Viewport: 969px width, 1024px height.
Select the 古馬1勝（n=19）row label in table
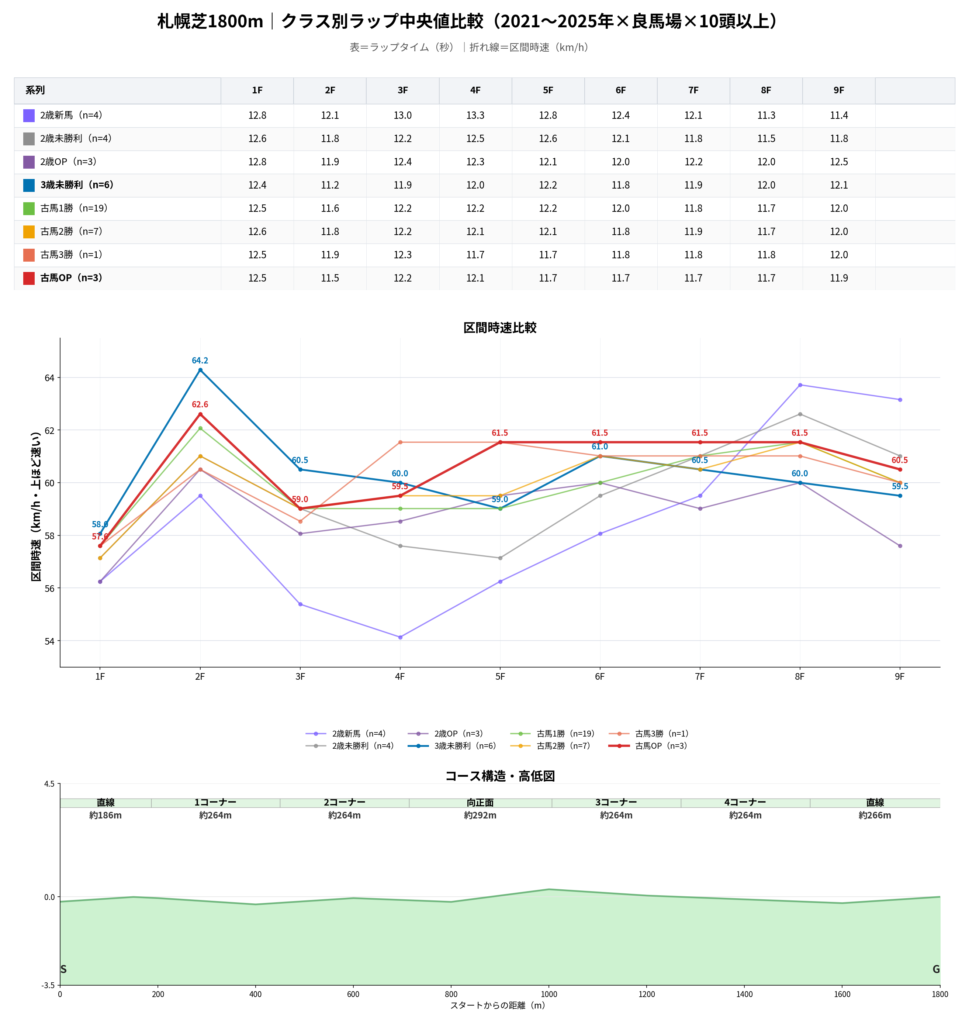click(x=74, y=208)
